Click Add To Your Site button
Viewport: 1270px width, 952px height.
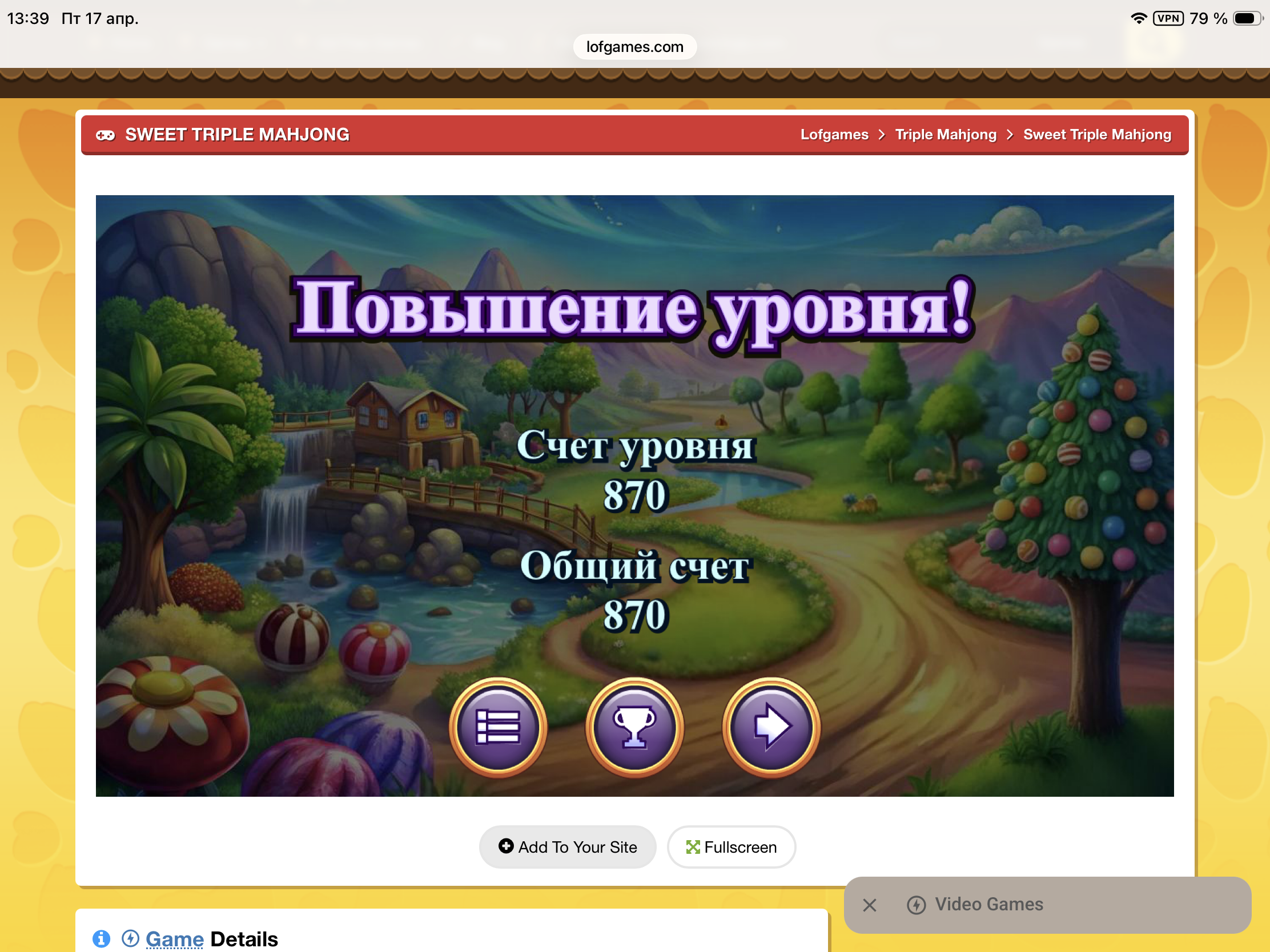(567, 847)
